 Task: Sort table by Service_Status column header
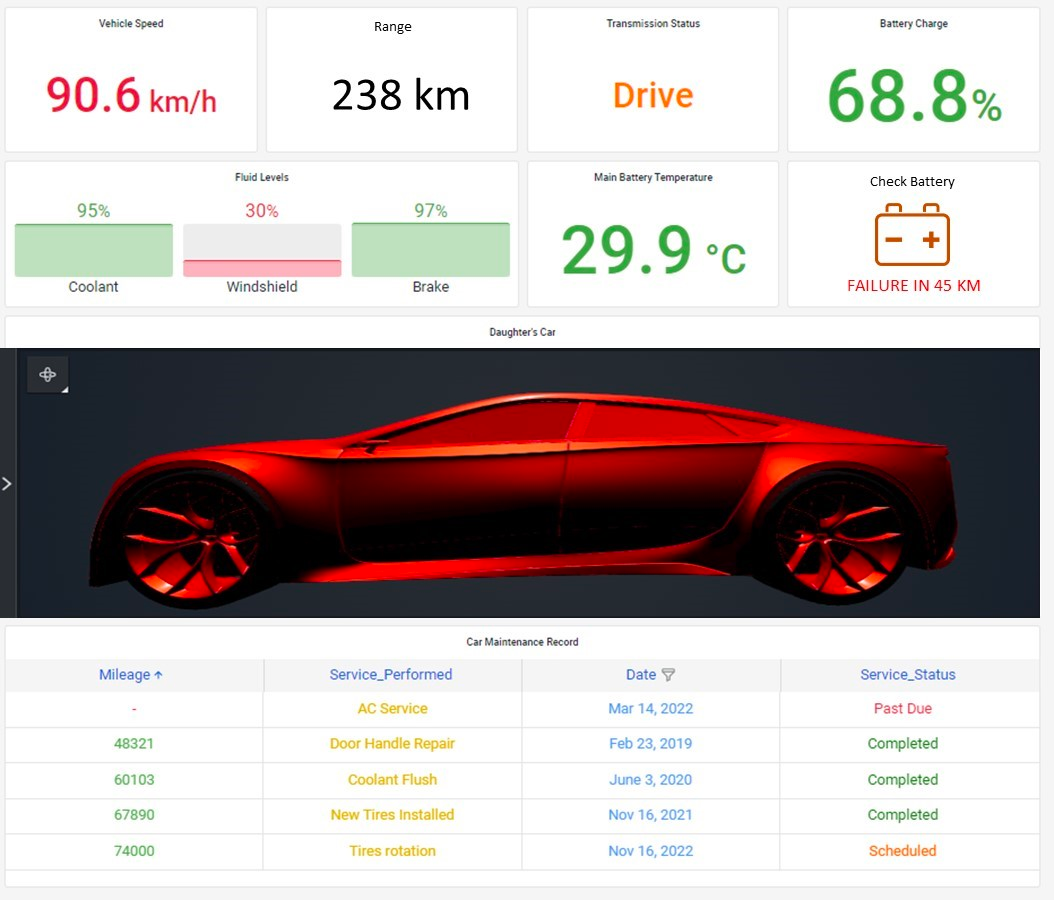(x=907, y=674)
